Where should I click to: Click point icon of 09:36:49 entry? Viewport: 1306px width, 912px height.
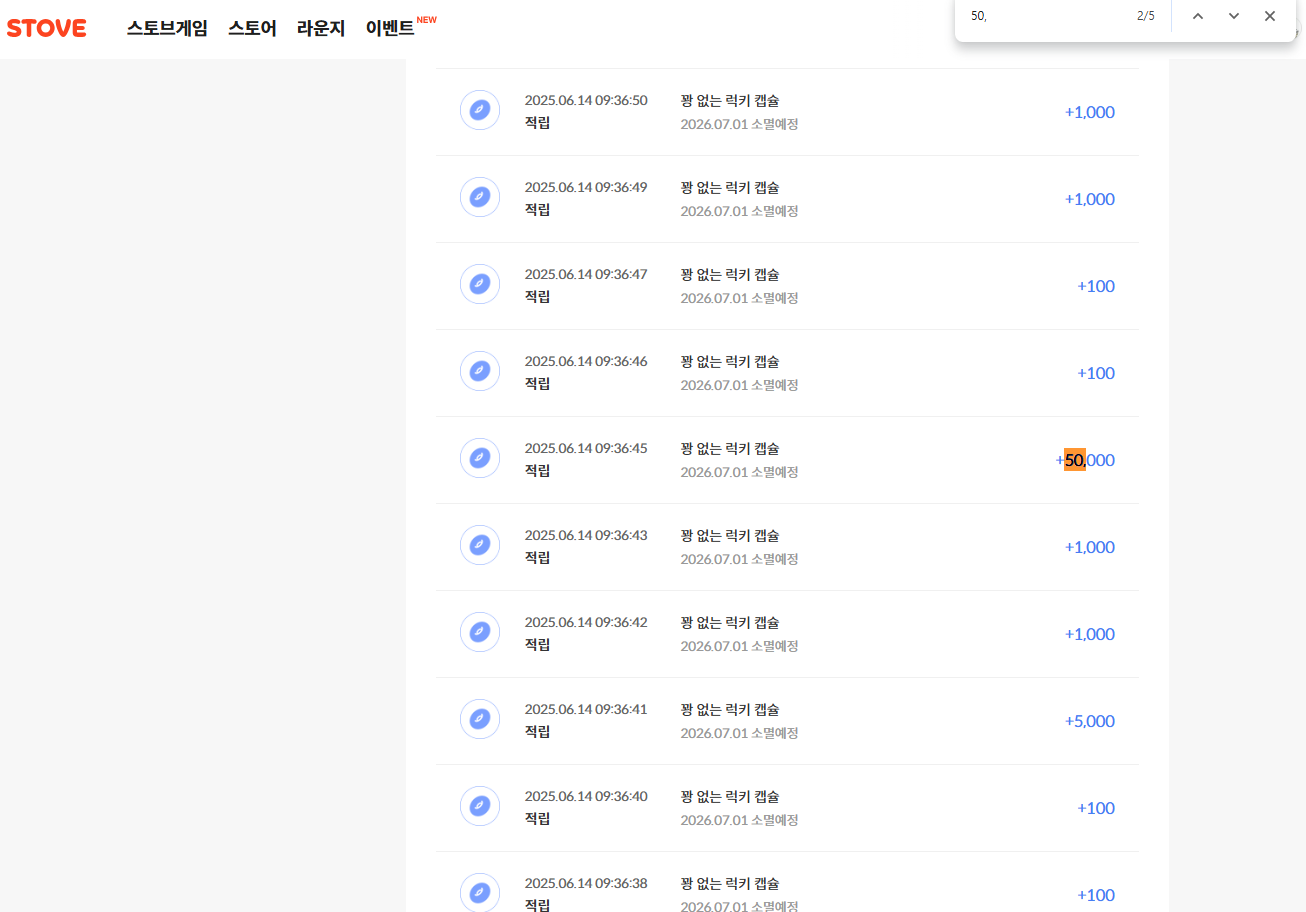[x=480, y=197]
